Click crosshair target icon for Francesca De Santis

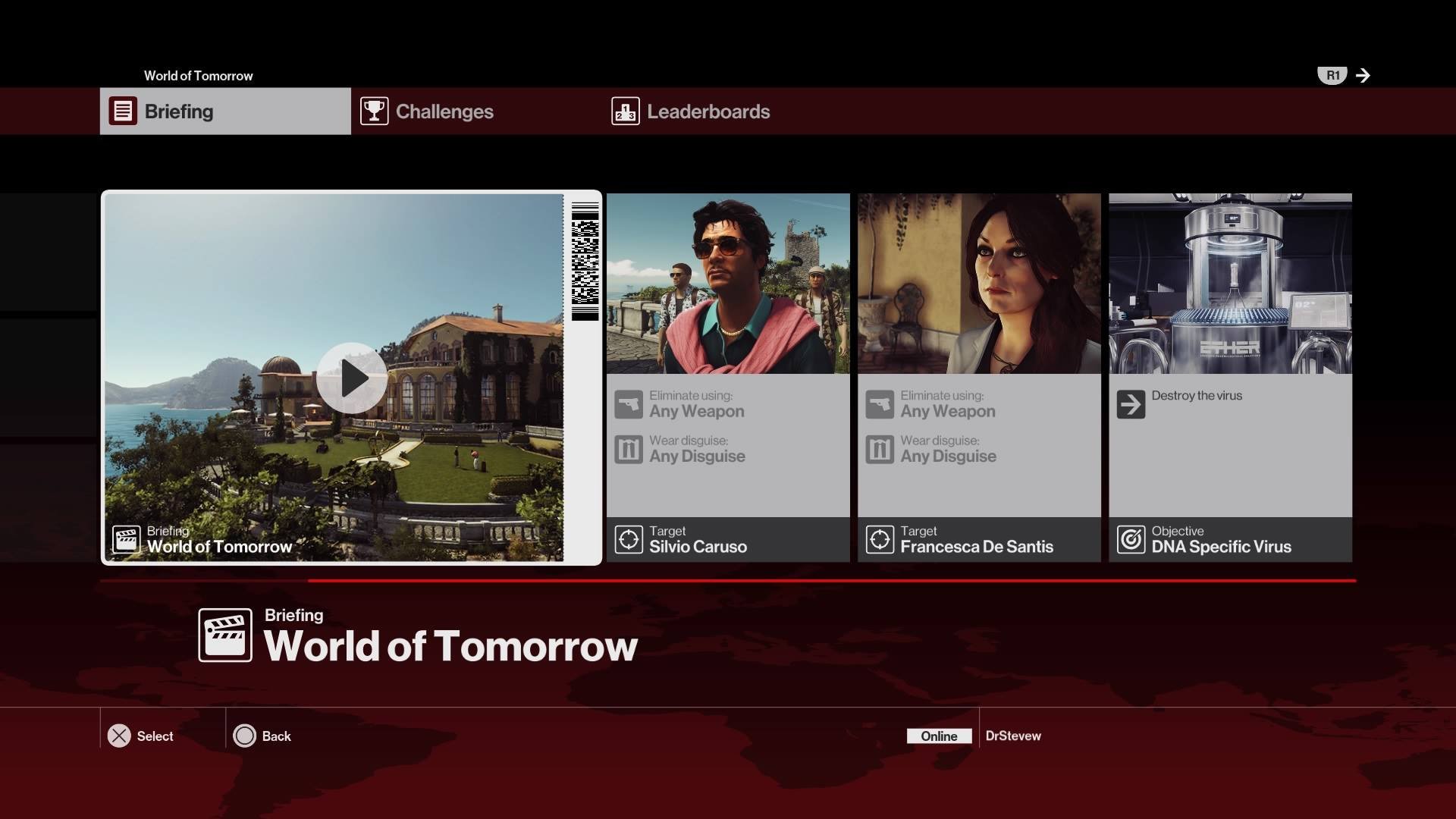(x=880, y=540)
